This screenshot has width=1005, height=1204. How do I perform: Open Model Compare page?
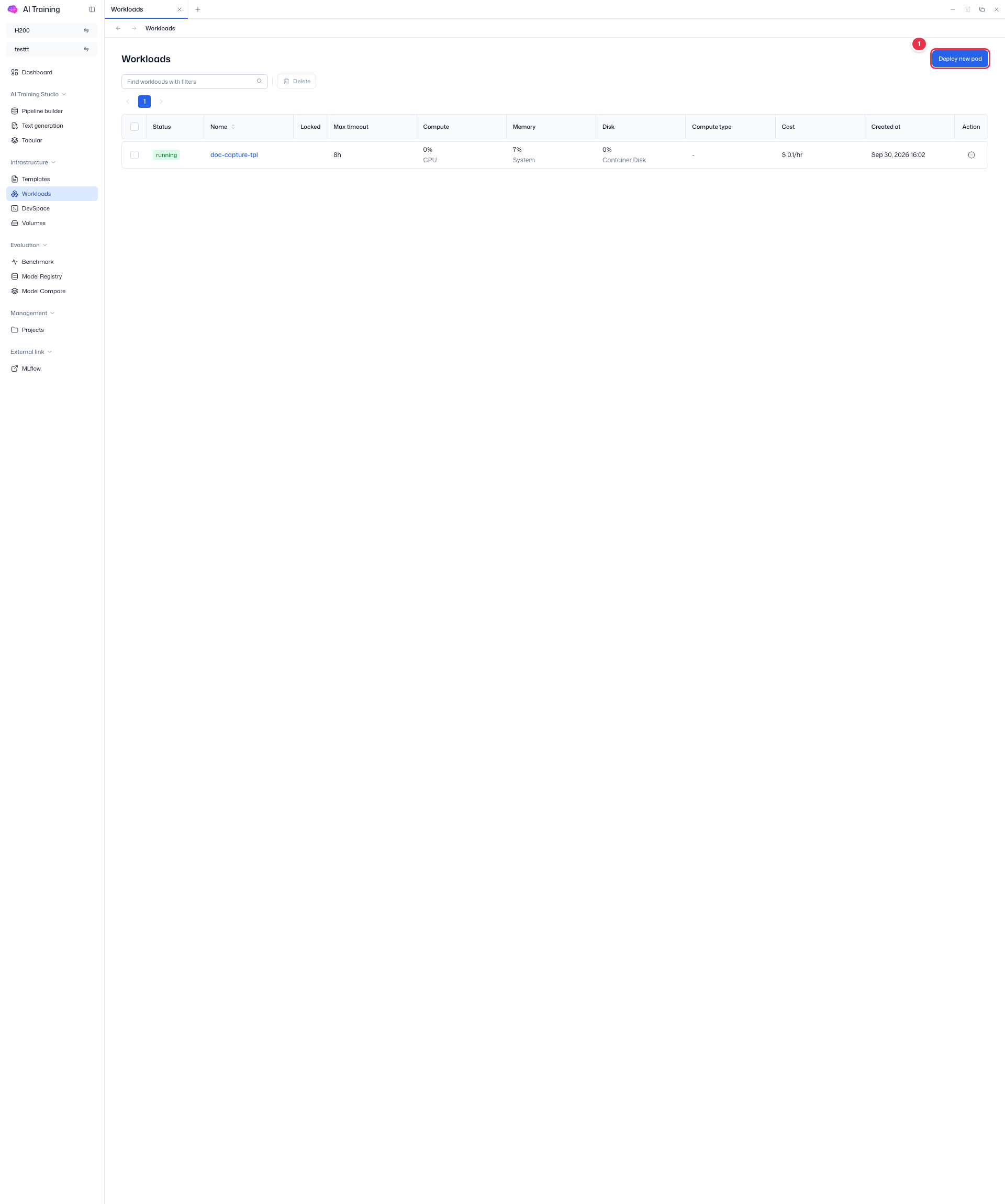pos(52,291)
